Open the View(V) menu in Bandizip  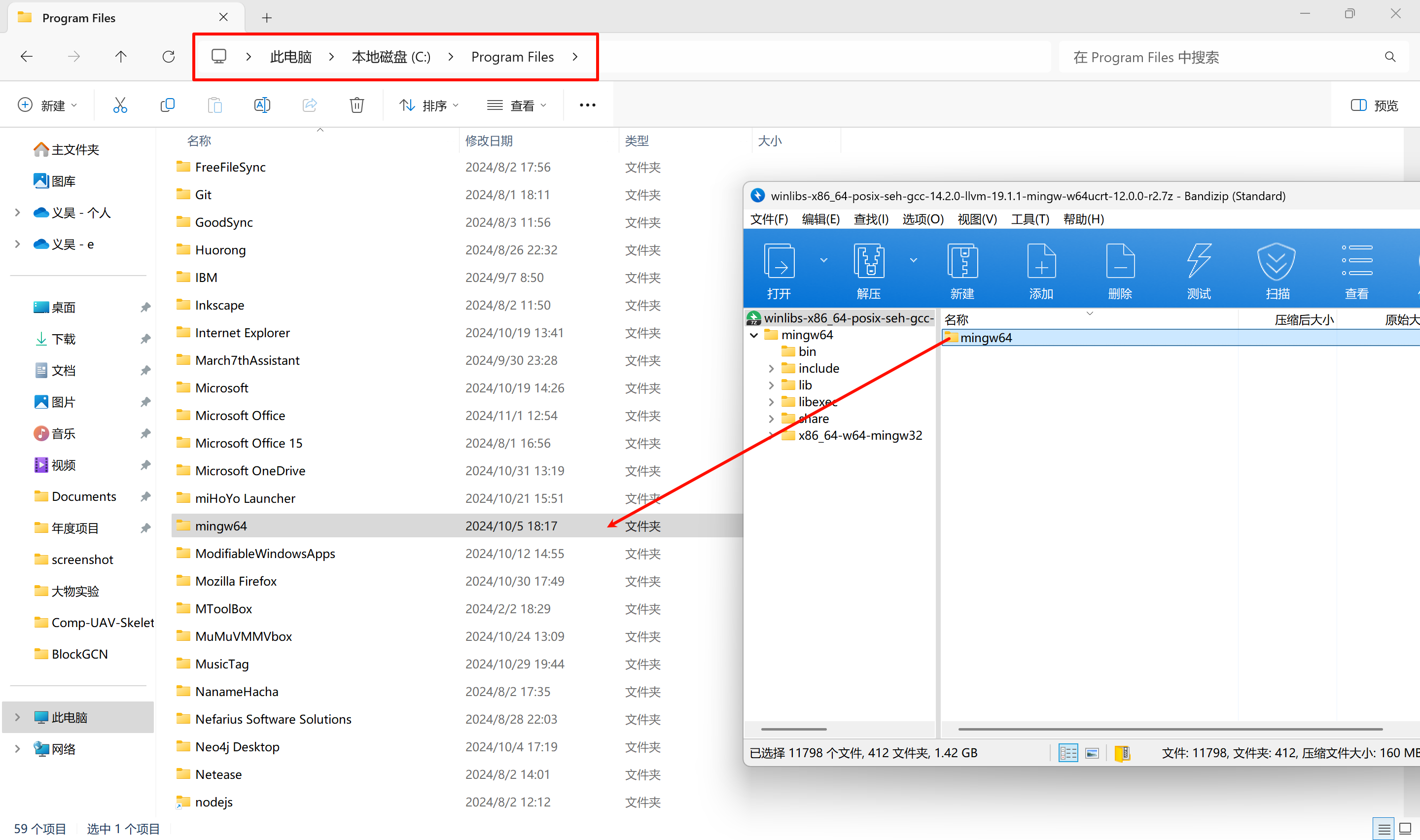click(977, 219)
